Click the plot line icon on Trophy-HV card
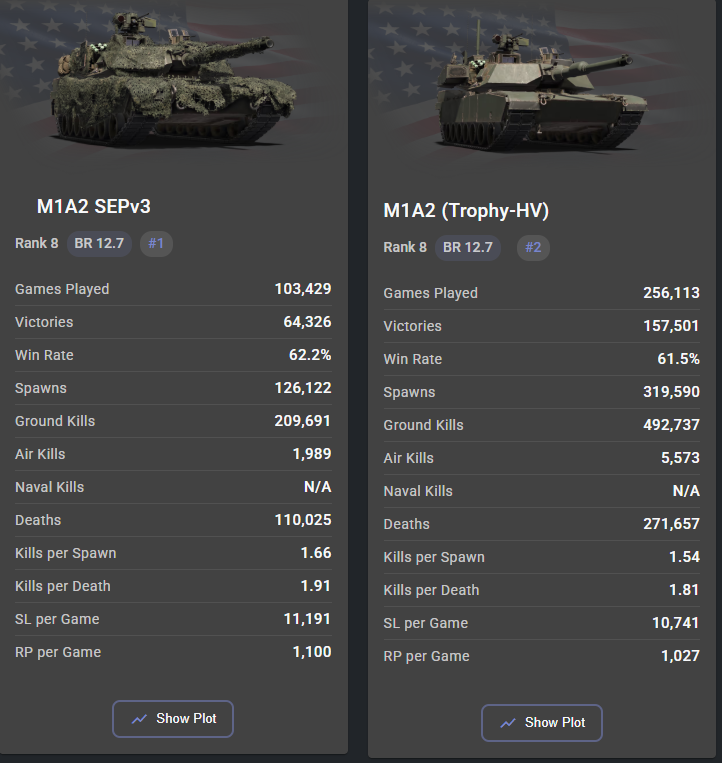This screenshot has height=763, width=722. [508, 723]
